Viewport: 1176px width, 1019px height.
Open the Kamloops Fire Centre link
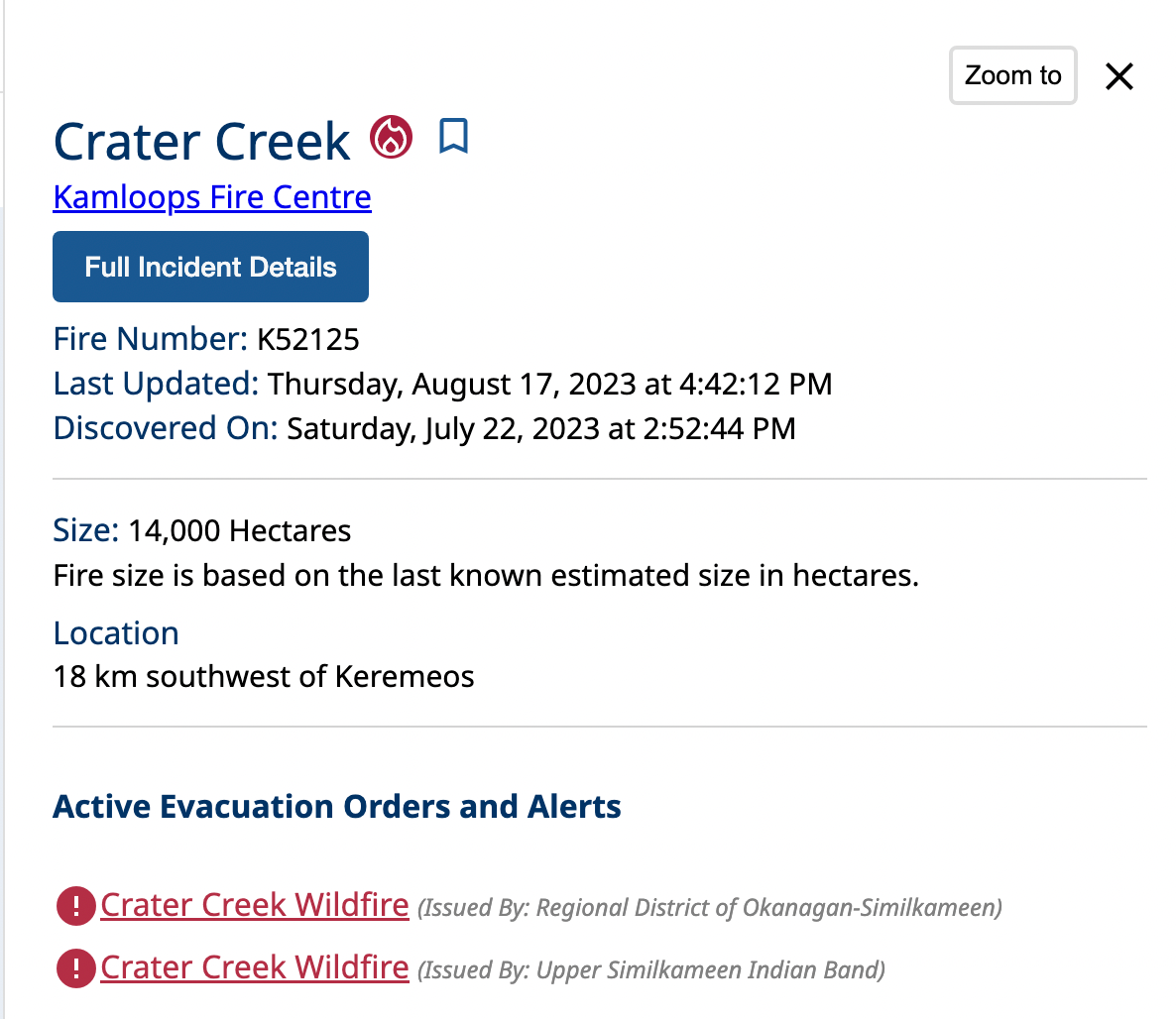212,197
